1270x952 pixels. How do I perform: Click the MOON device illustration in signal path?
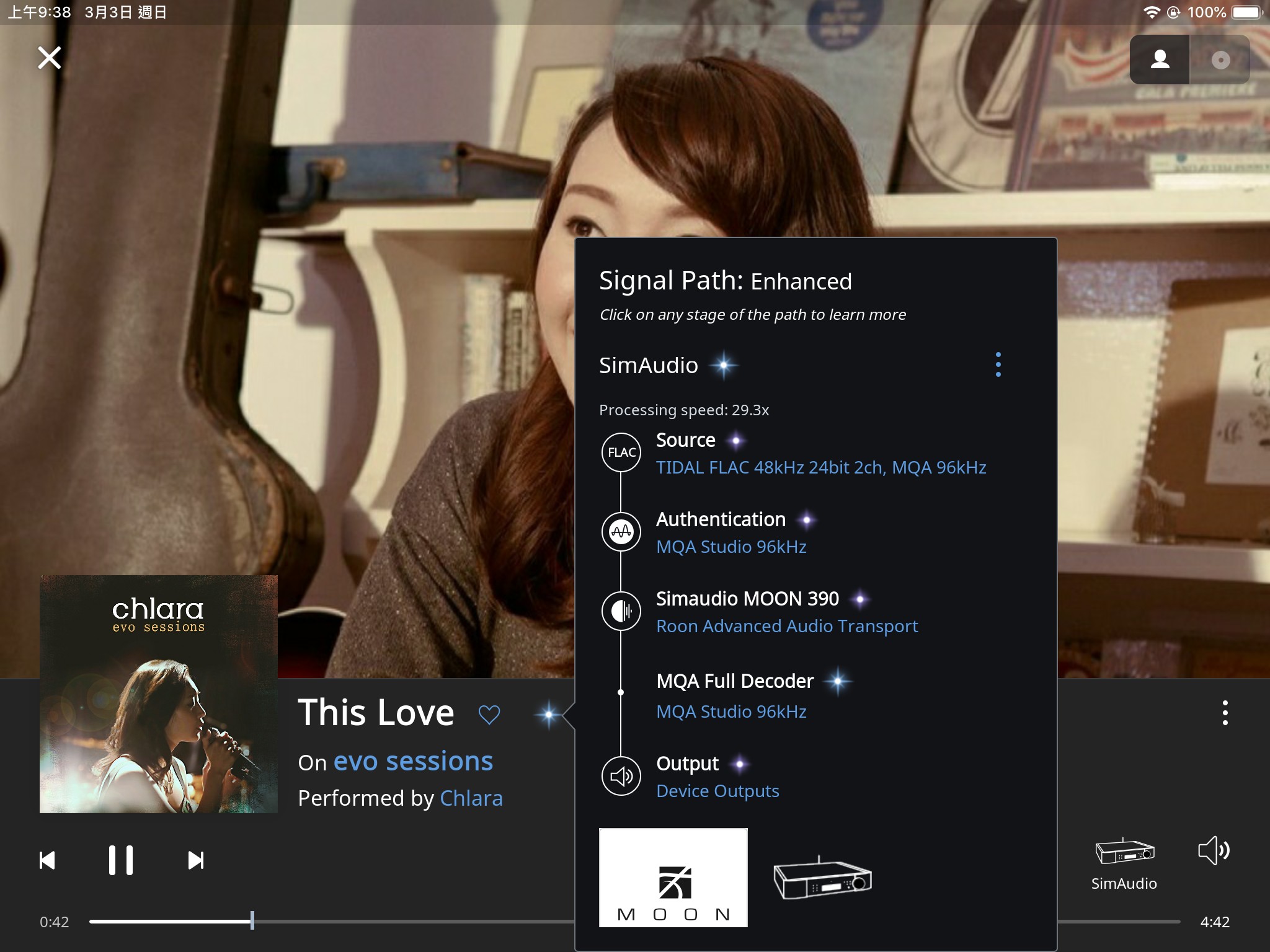(x=823, y=878)
